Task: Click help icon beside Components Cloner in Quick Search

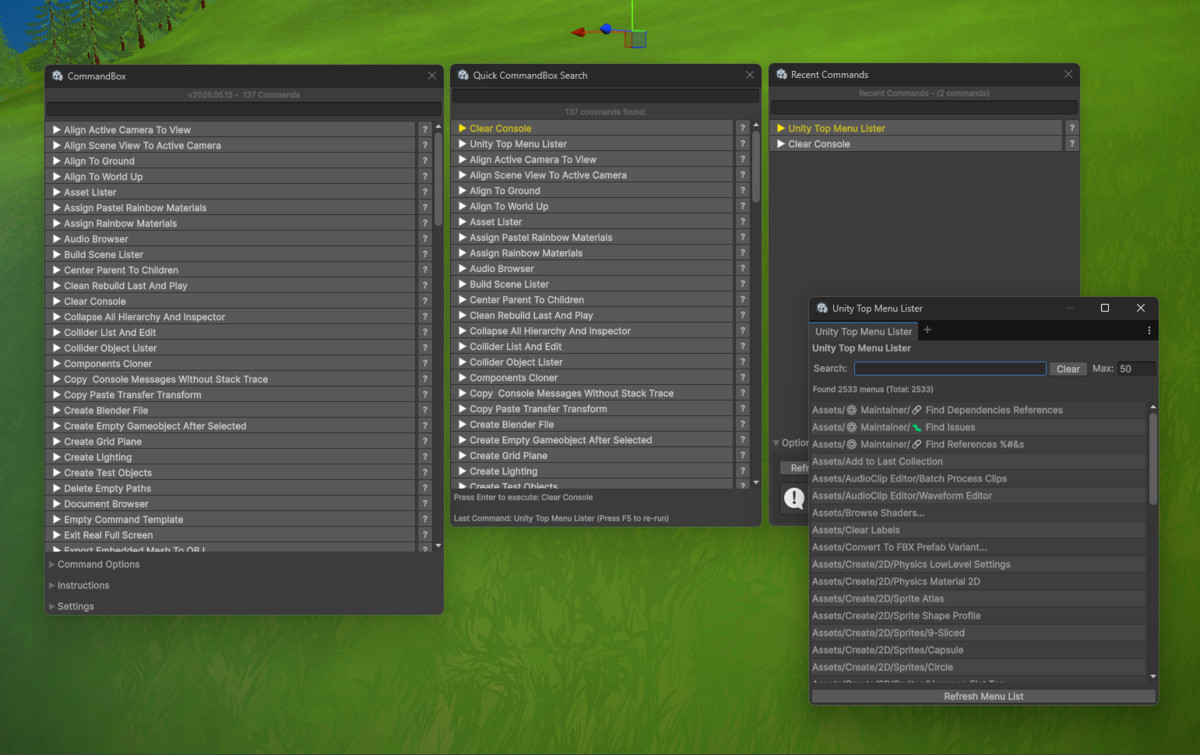Action: (742, 378)
